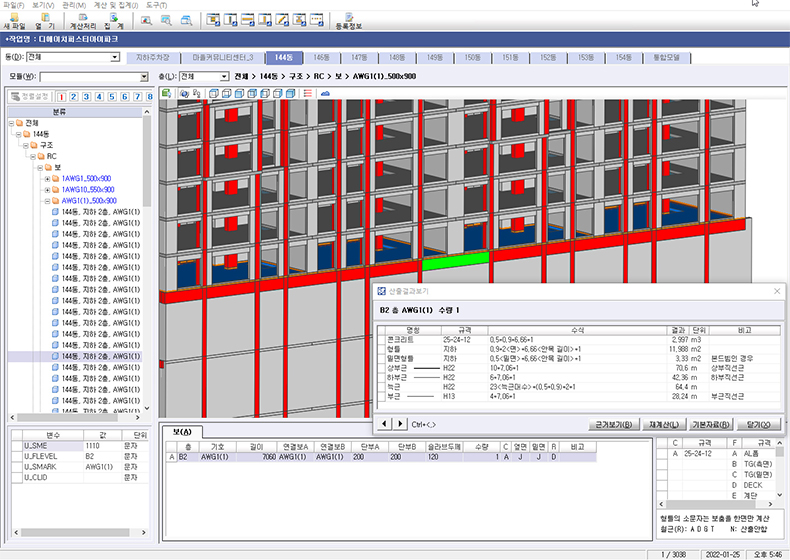Click the U_SME value cell 1110

[103, 446]
